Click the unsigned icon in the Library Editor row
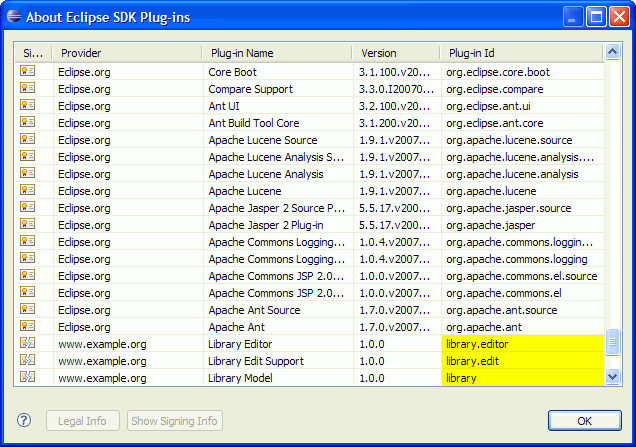Viewport: 636px width, 447px height. (x=28, y=343)
